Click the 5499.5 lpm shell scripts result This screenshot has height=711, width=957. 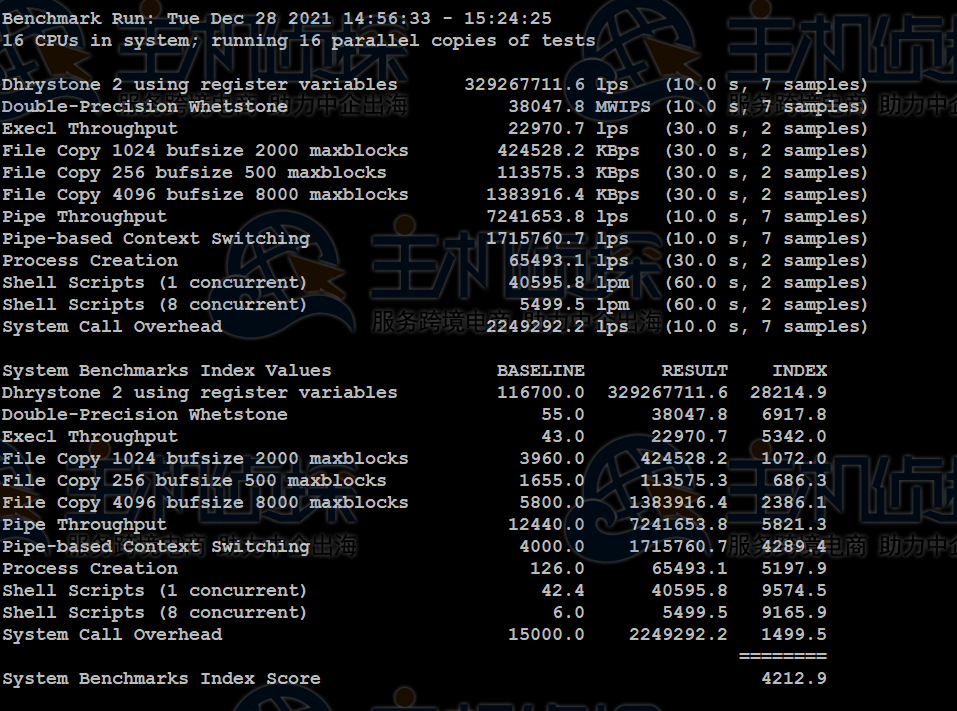point(573,305)
